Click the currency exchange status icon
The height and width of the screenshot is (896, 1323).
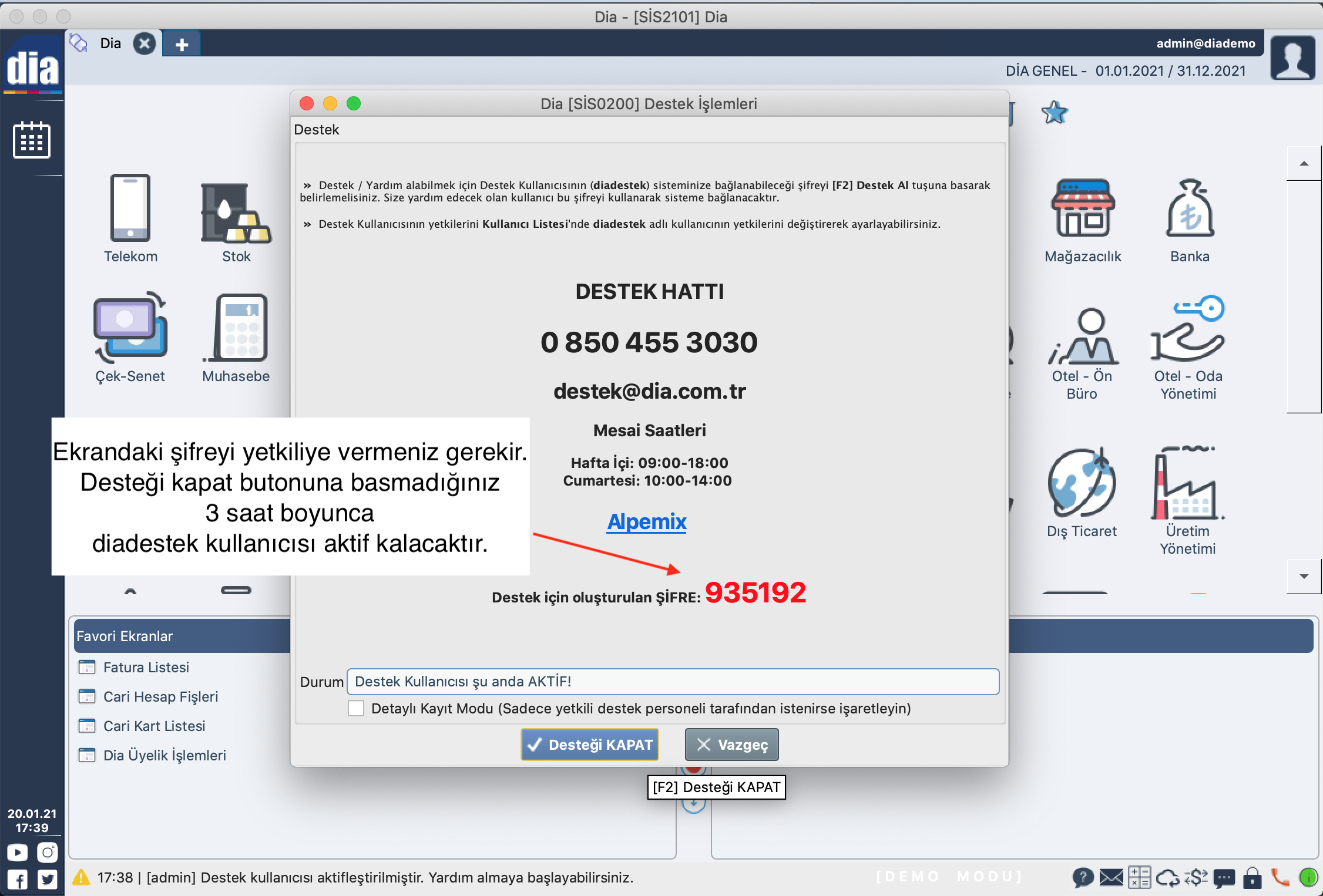pyautogui.click(x=1196, y=877)
